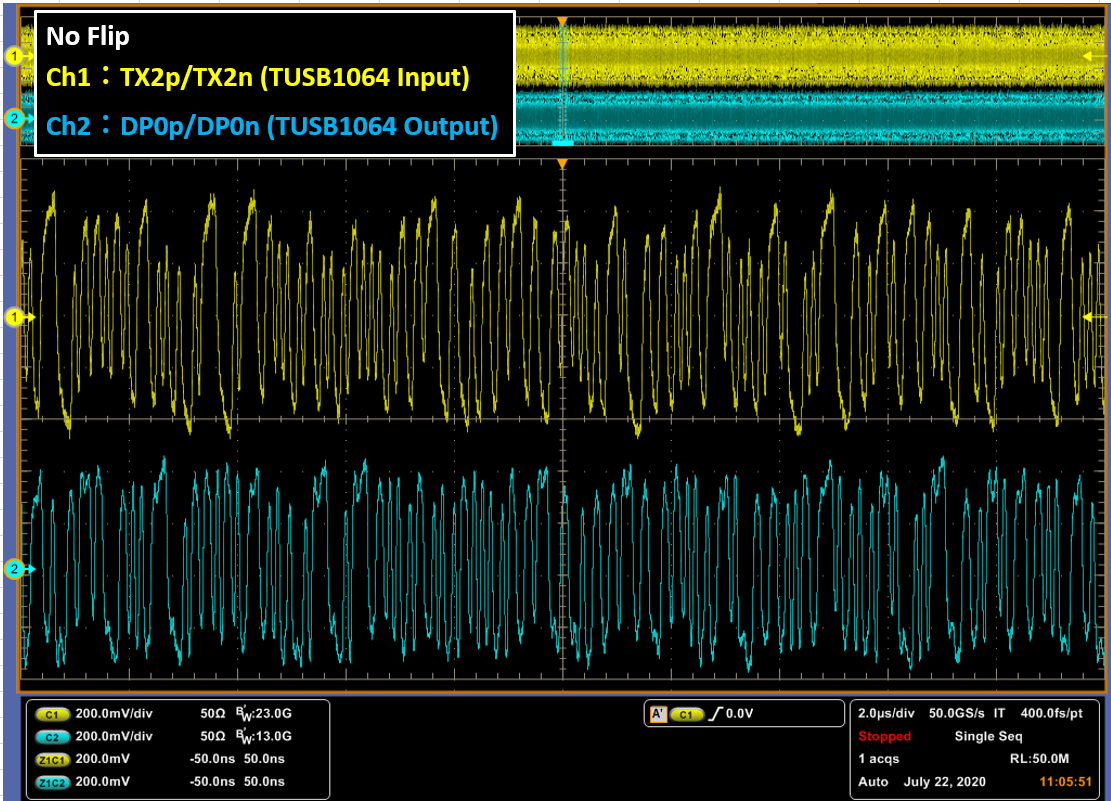Click the C1 trigger source badge
The width and height of the screenshot is (1111, 801).
(x=686, y=714)
